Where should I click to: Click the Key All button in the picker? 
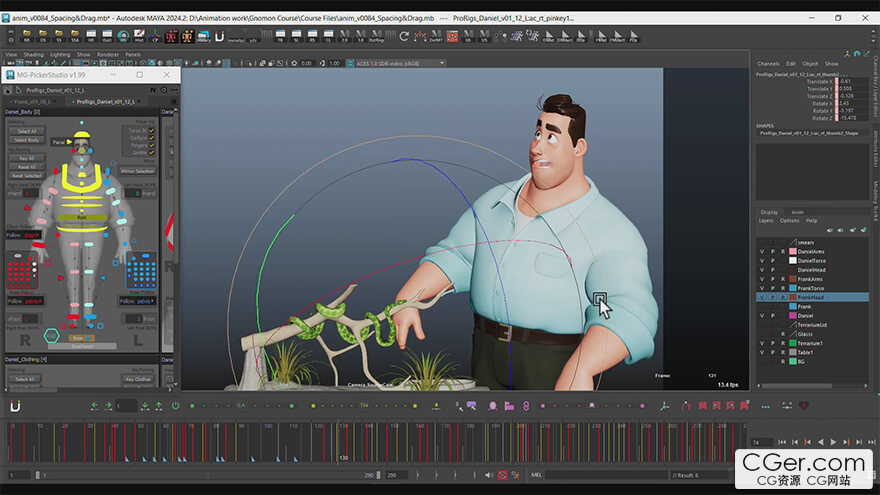coord(26,158)
